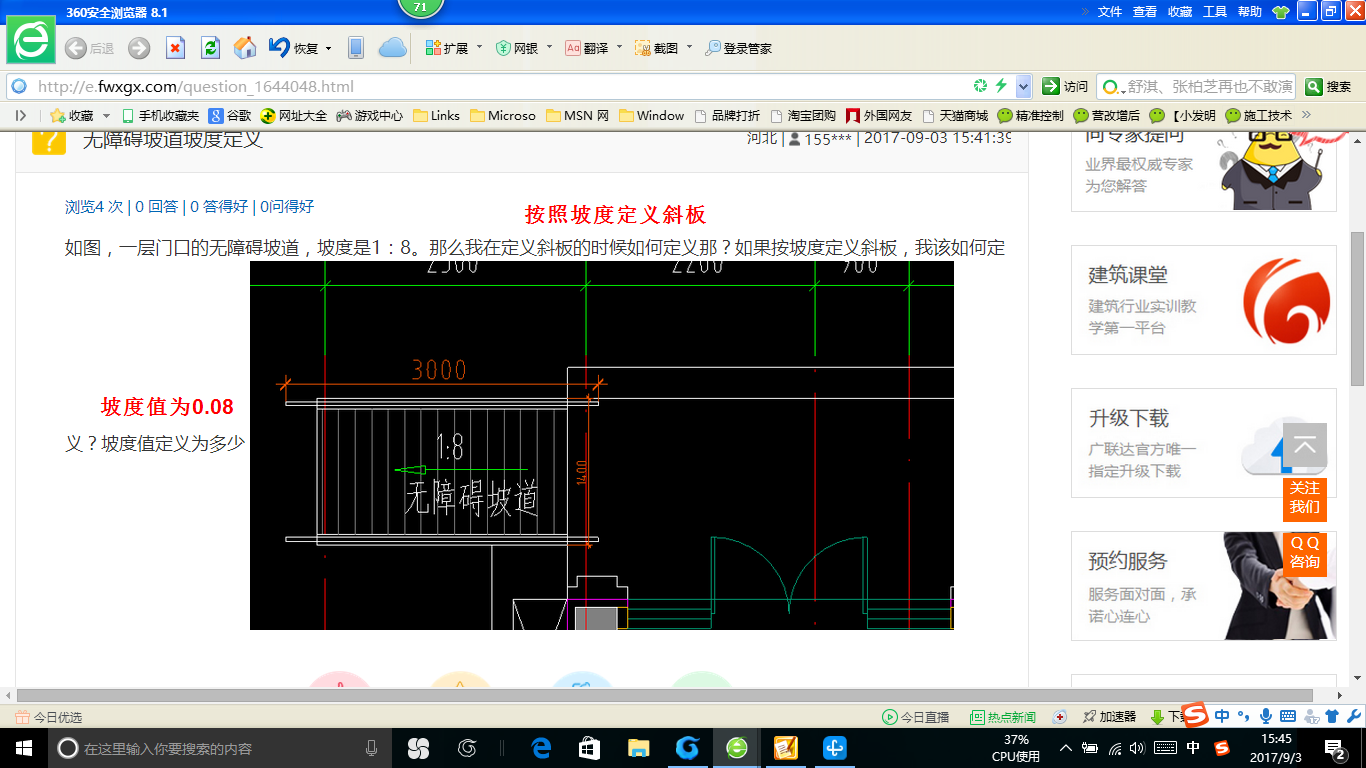Open 扩展 extensions toolbar button

[447, 48]
